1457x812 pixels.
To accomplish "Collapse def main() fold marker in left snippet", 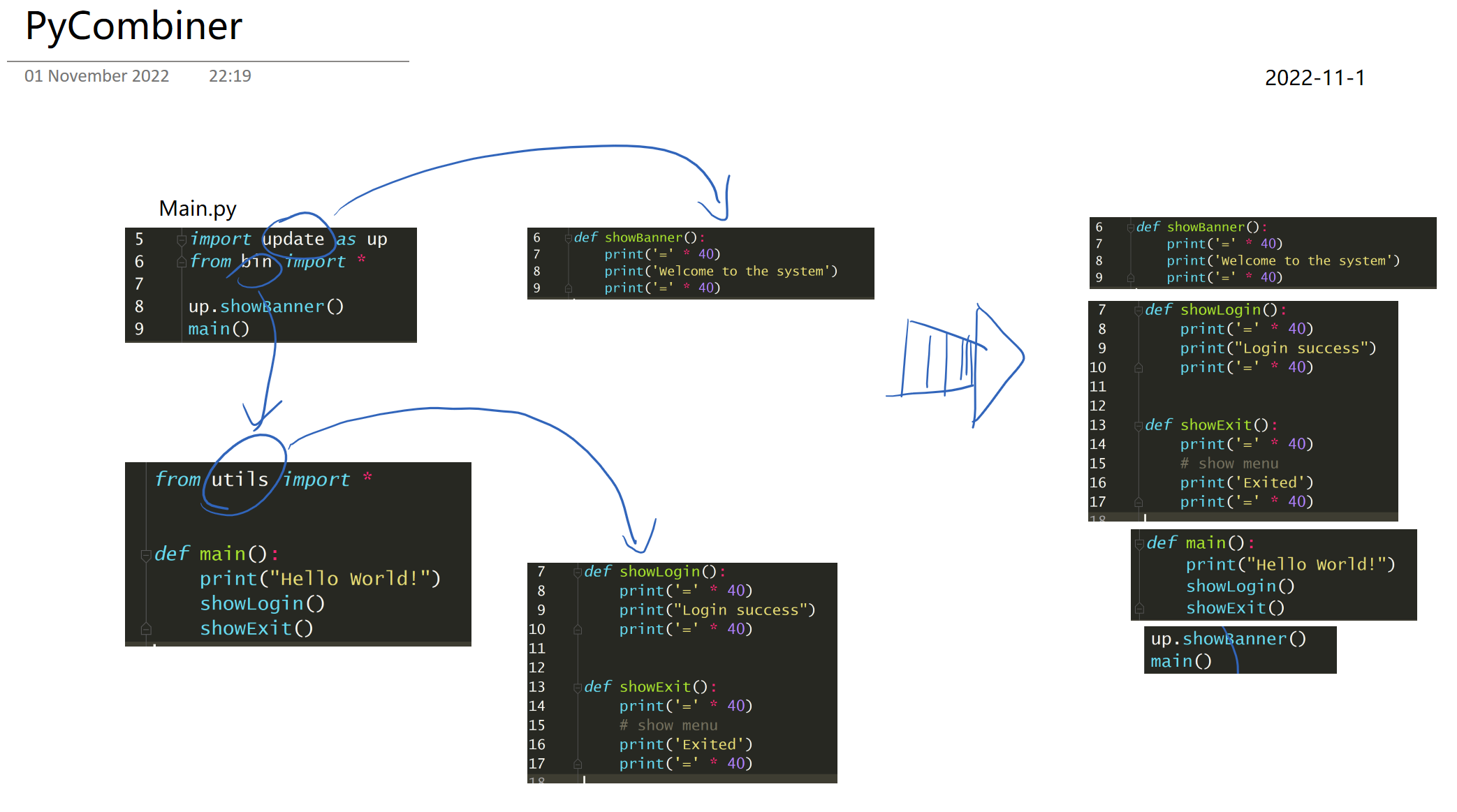I will tap(146, 555).
